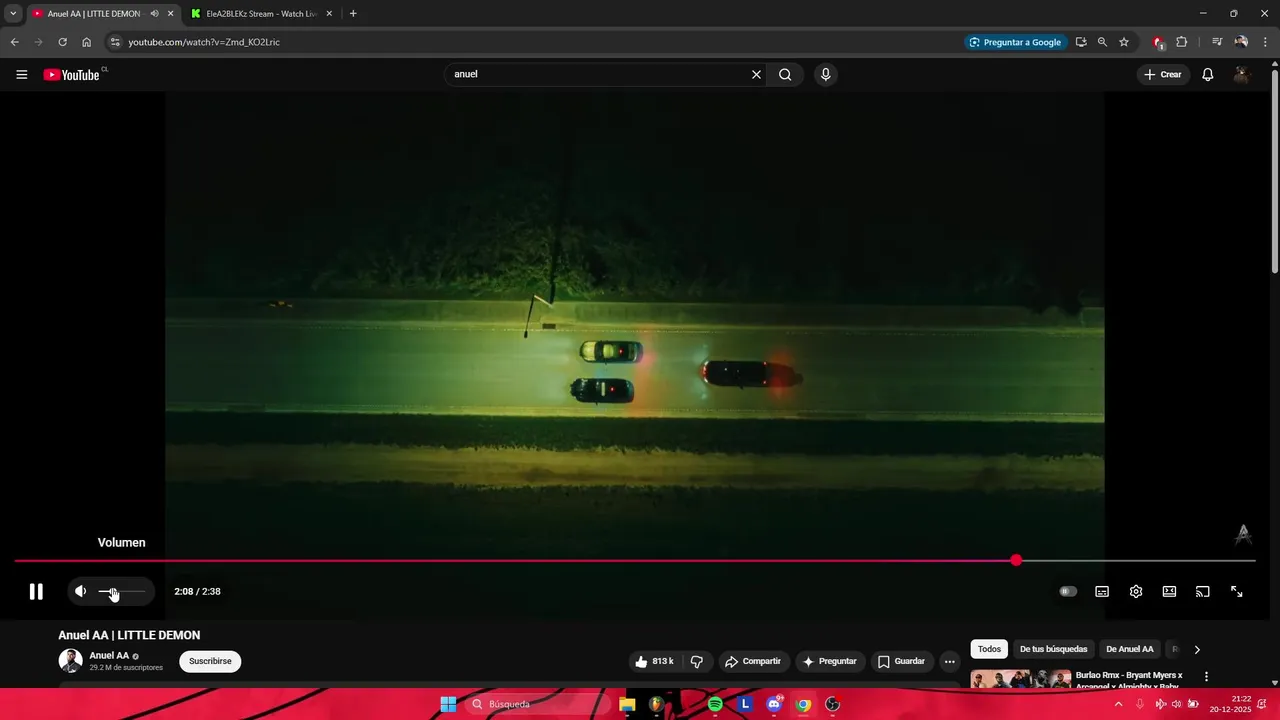The width and height of the screenshot is (1280, 720).
Task: Open the Chrome profile avatar
Action: (x=1241, y=42)
